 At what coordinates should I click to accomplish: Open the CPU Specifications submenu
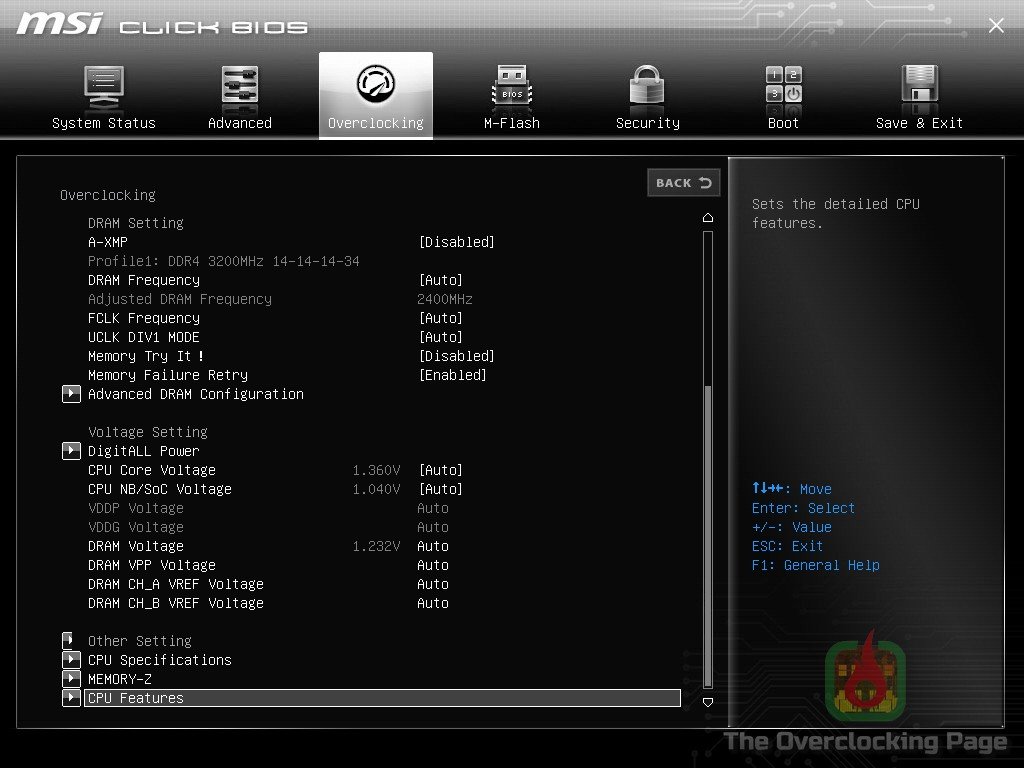coord(159,660)
